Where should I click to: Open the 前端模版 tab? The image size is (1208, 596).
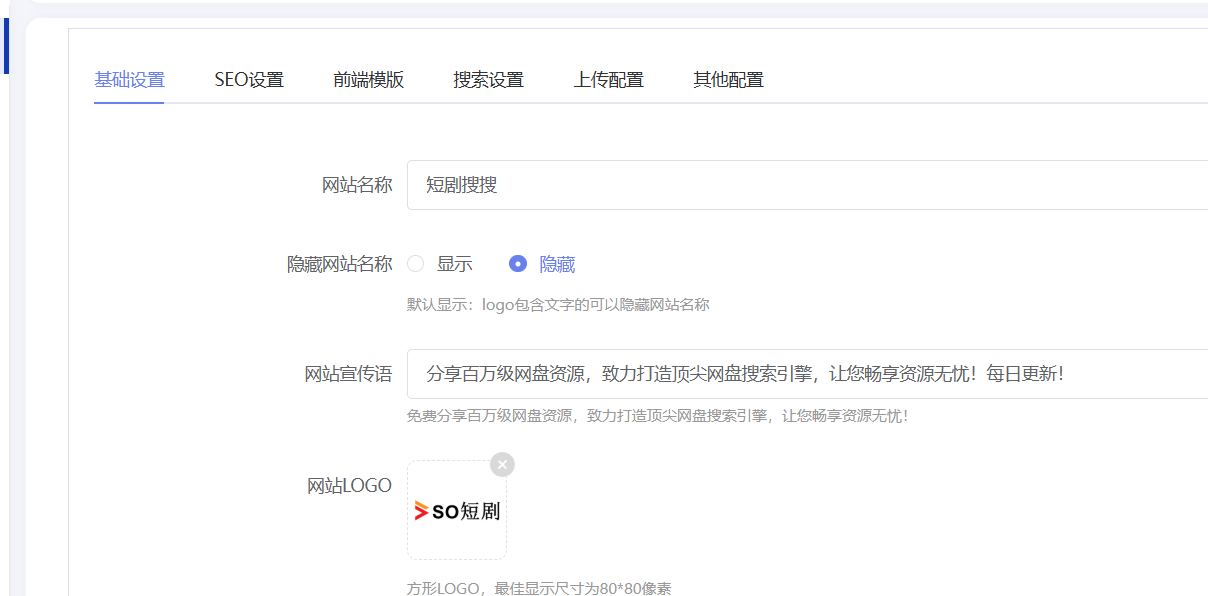[369, 80]
